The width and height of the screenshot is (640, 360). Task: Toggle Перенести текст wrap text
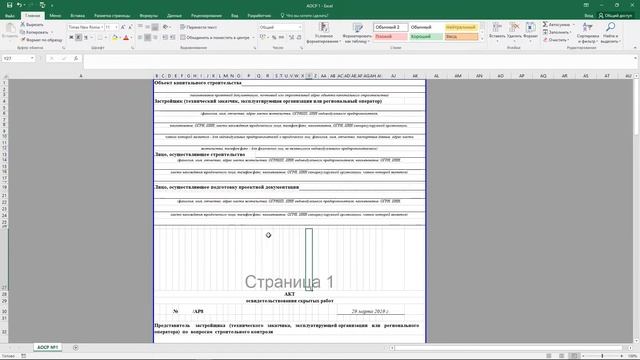(198, 27)
